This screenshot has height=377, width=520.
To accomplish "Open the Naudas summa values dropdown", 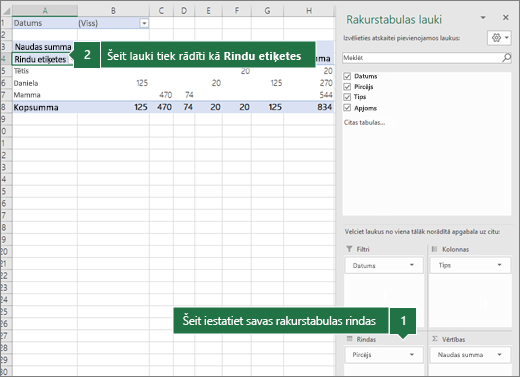I will [499, 355].
